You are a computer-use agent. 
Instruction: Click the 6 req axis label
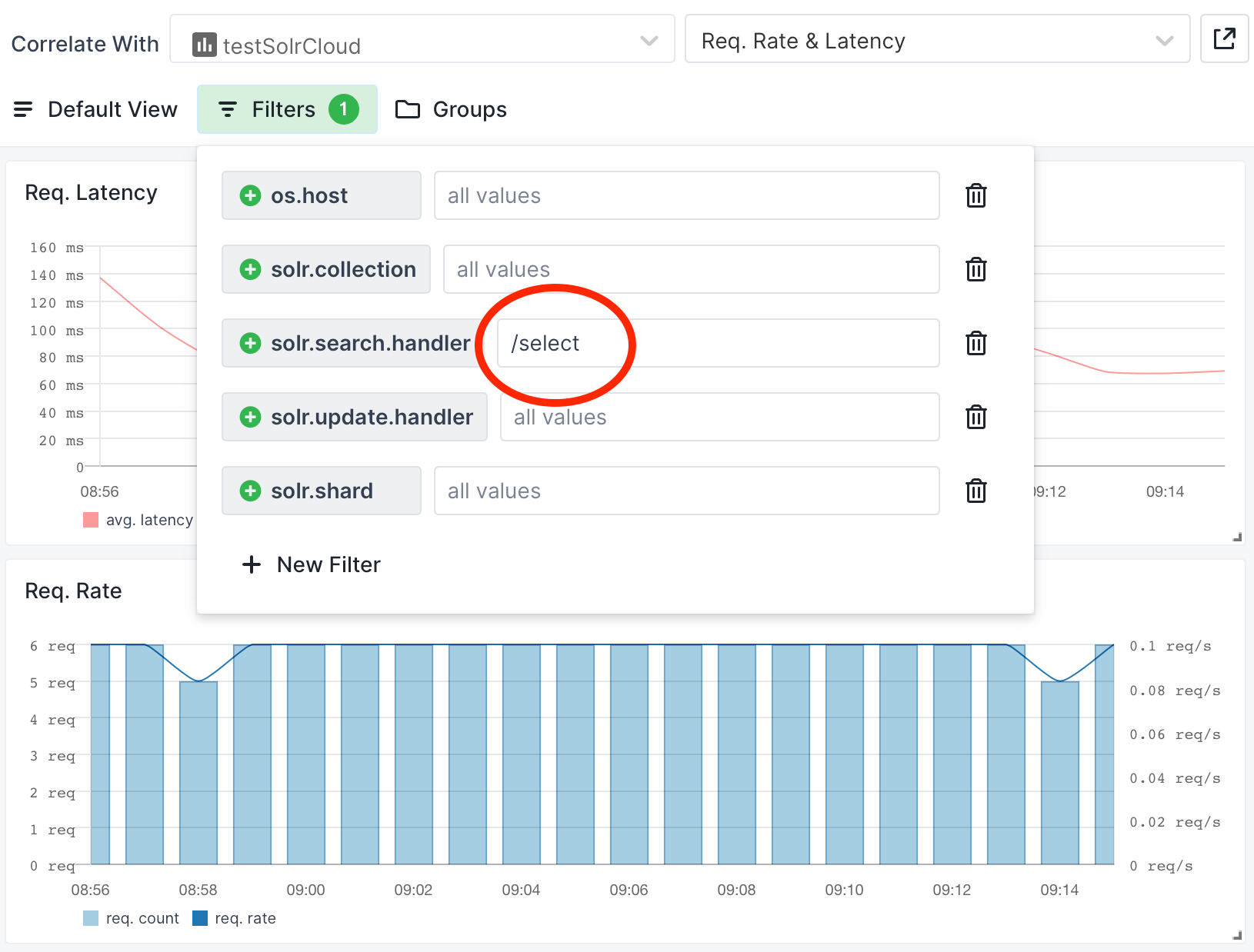[52, 646]
